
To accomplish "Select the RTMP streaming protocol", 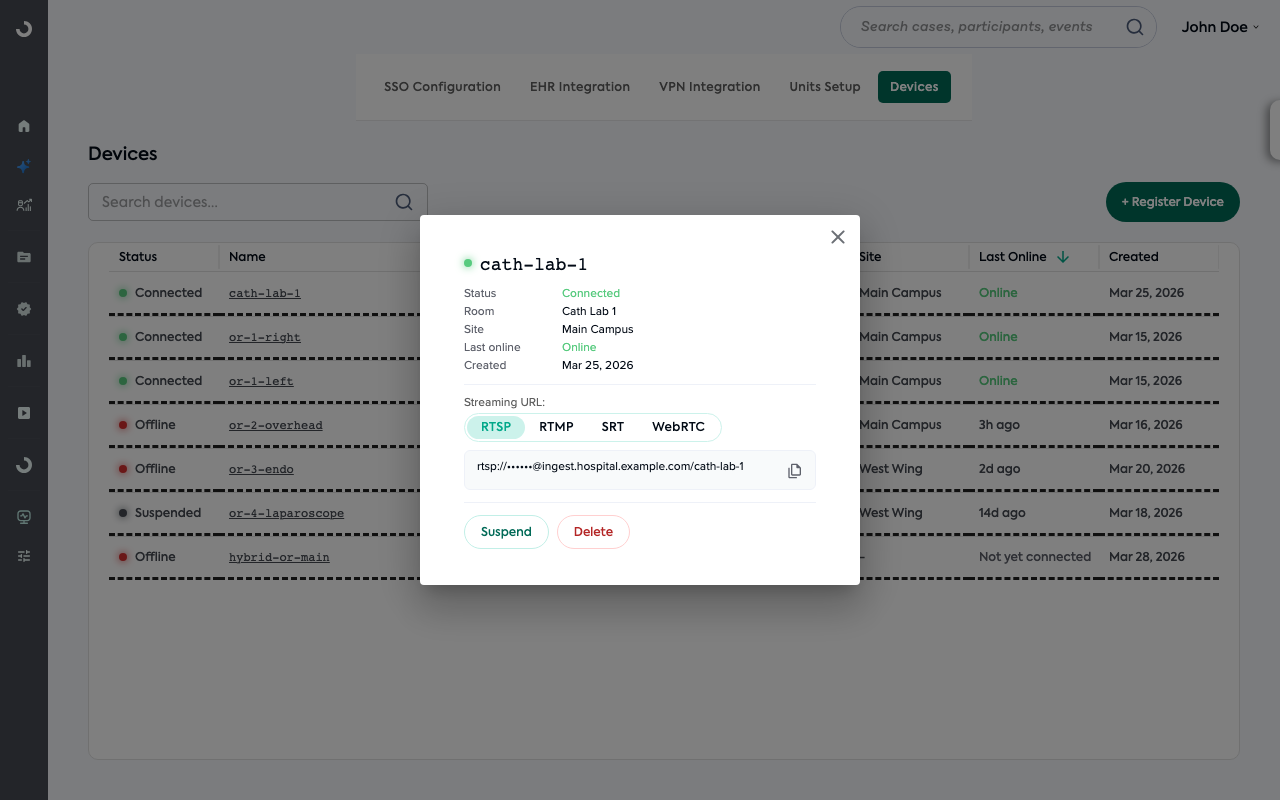I will (x=556, y=427).
